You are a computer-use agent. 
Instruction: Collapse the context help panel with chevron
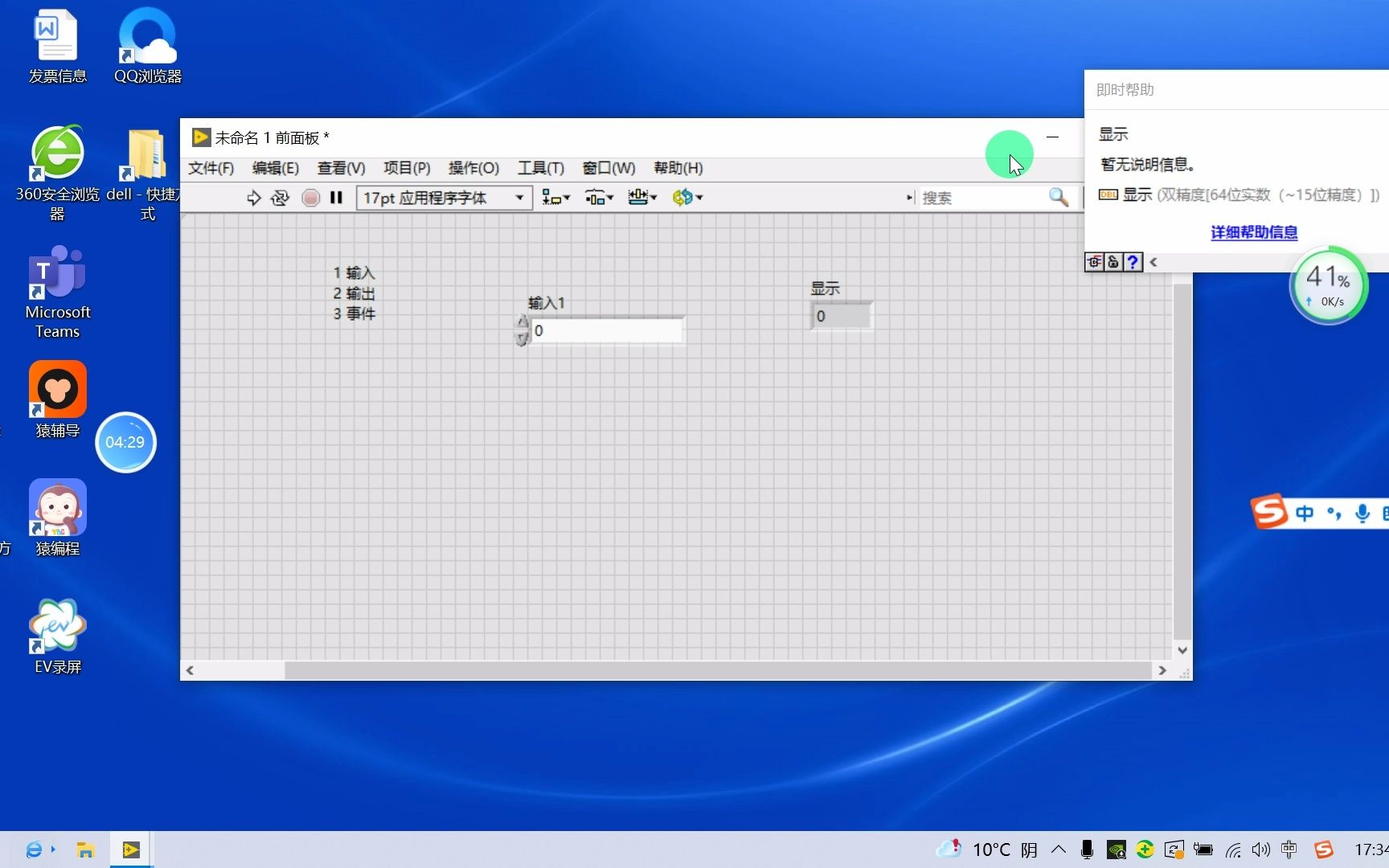coord(1153,262)
